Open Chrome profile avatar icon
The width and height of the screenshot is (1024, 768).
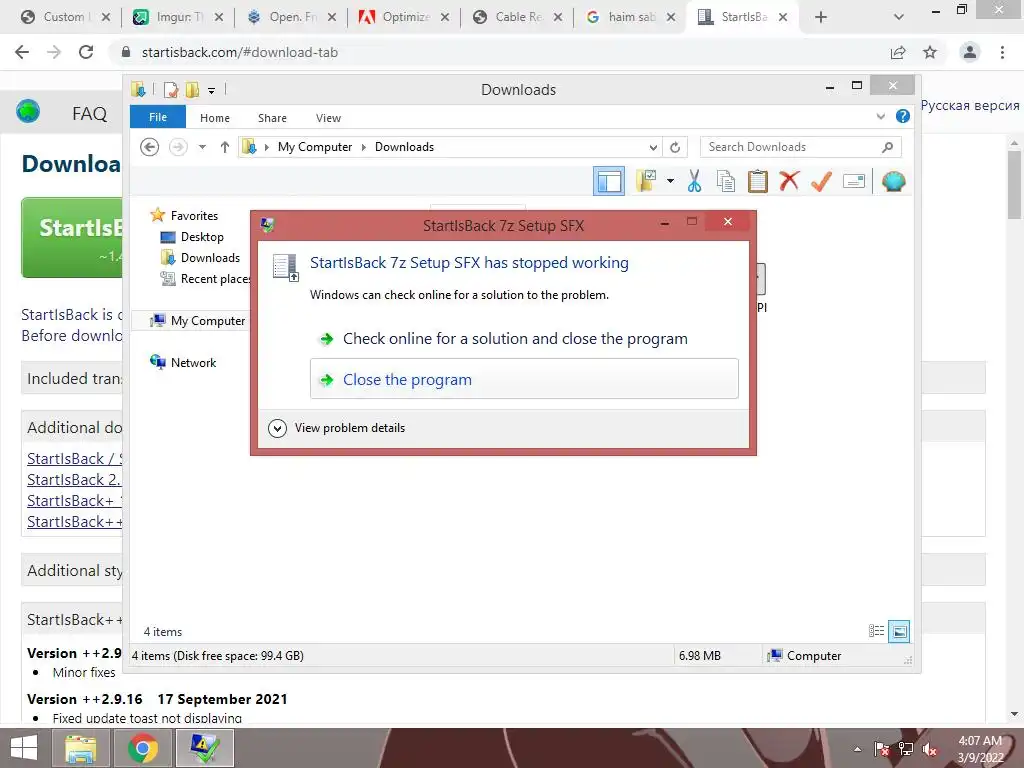pos(970,52)
